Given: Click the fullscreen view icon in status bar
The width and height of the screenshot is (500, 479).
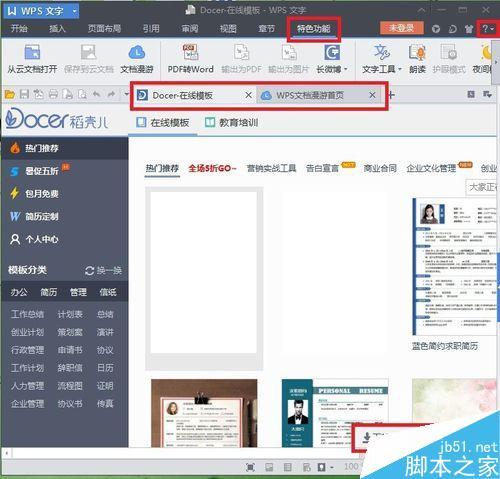Looking at the screenshot, I should click(250, 467).
